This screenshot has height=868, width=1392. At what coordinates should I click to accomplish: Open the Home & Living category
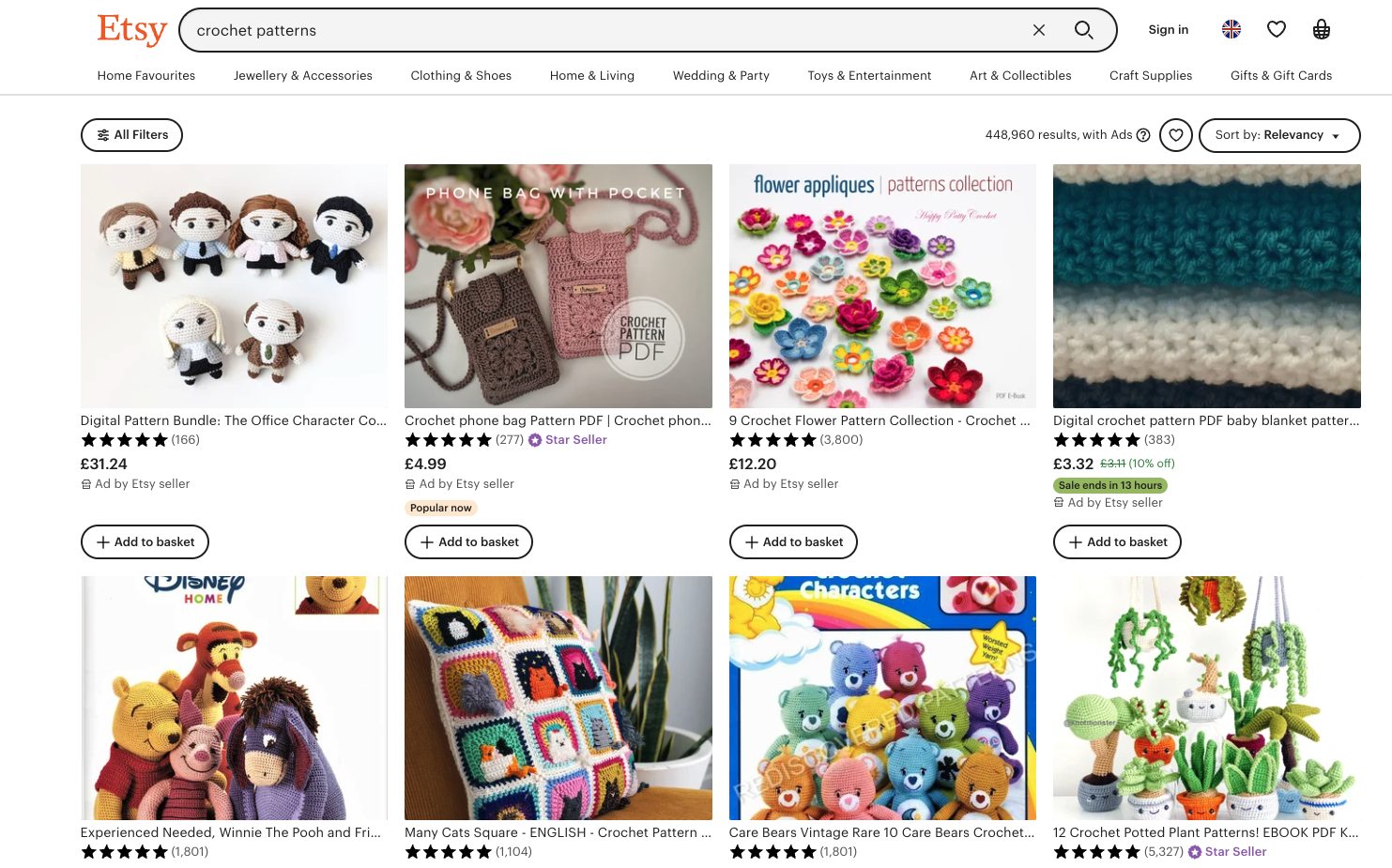591,76
